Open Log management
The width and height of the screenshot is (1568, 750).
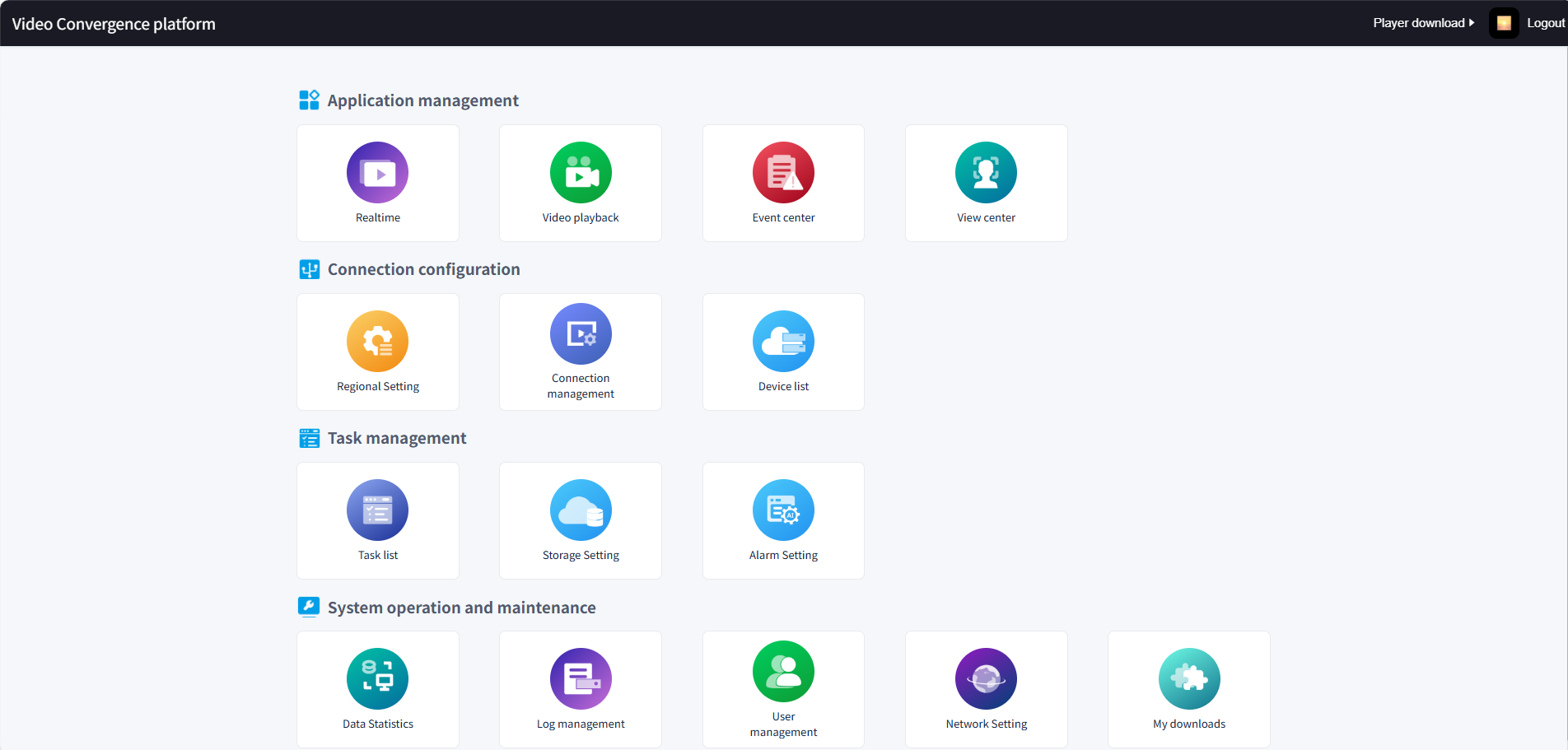pos(581,680)
